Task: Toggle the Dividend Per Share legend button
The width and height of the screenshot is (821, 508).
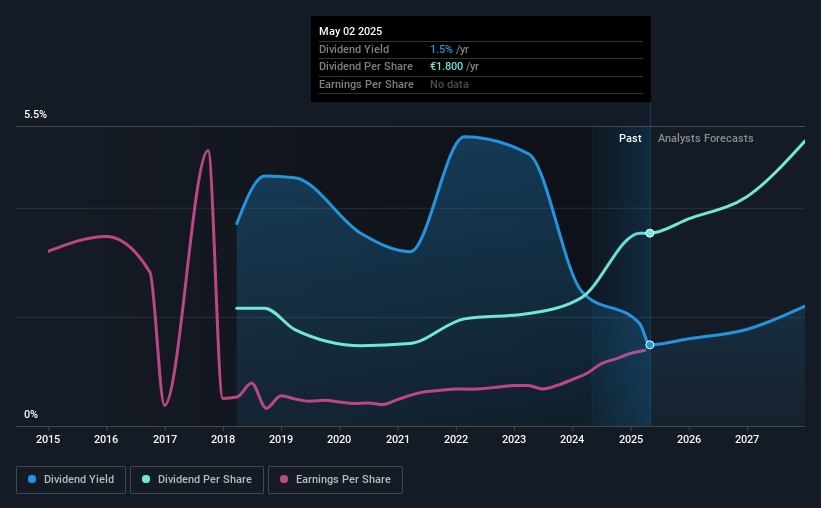Action: click(x=197, y=480)
